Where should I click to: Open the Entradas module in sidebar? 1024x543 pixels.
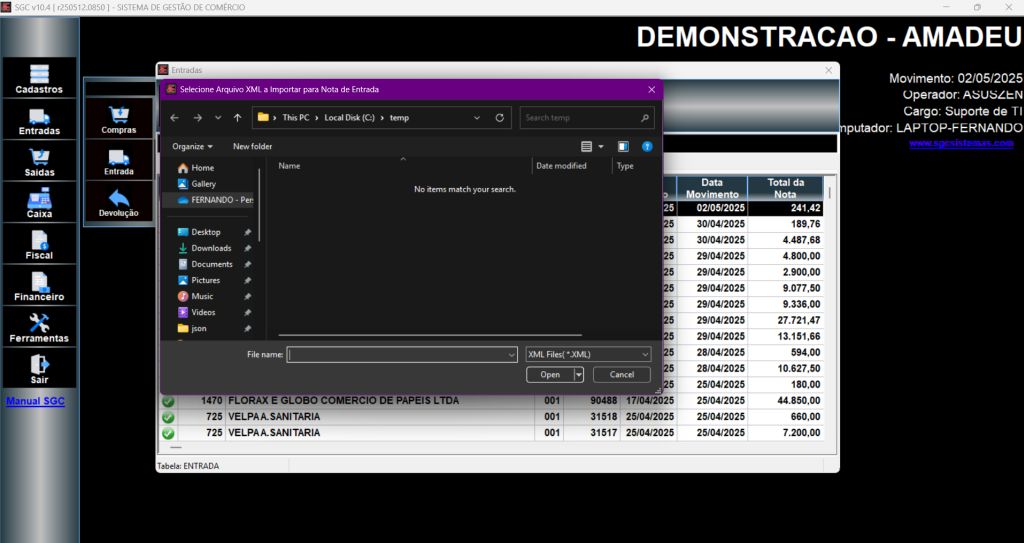(39, 120)
